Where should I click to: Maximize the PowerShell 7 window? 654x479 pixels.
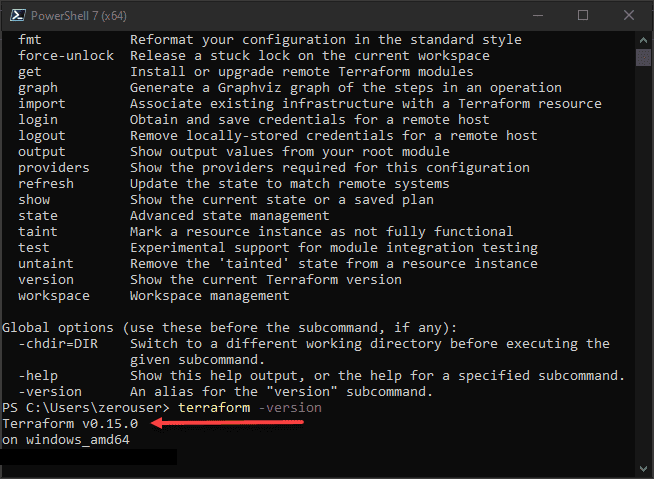[x=583, y=14]
